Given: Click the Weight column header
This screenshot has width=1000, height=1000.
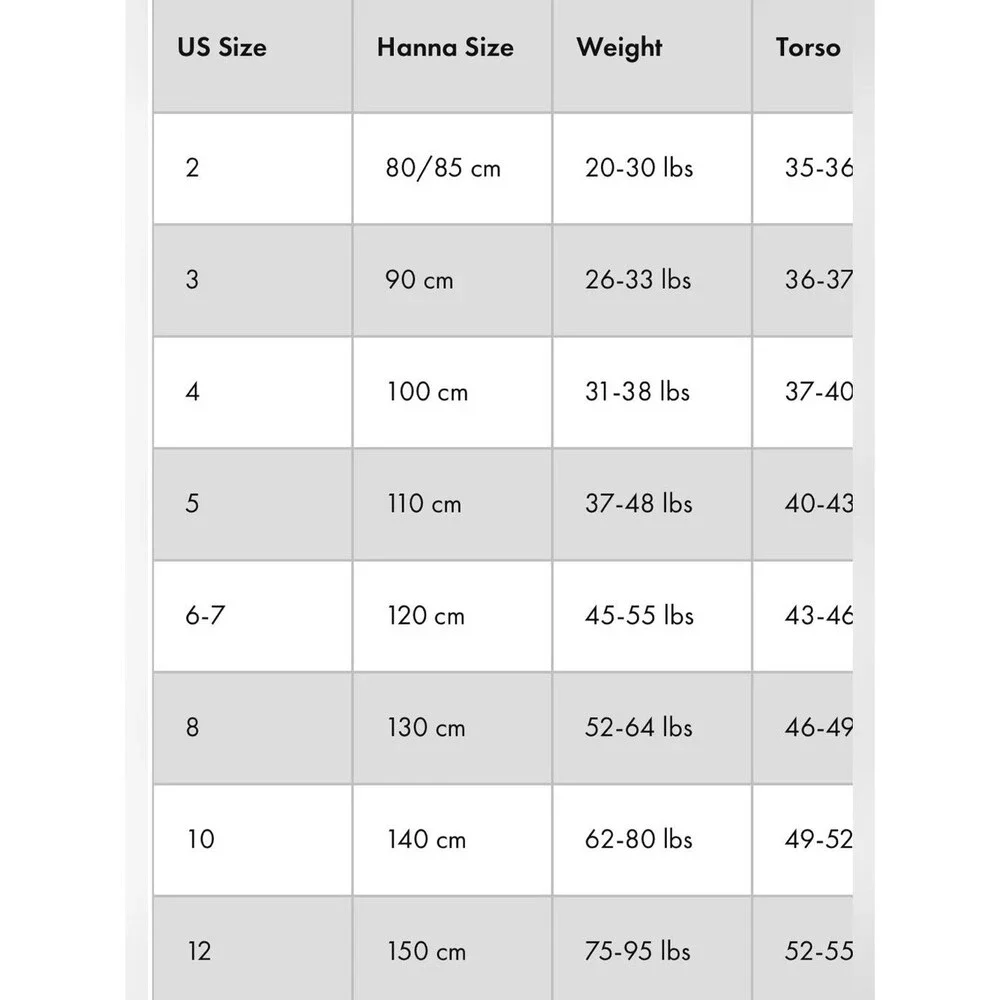Looking at the screenshot, I should point(652,55).
